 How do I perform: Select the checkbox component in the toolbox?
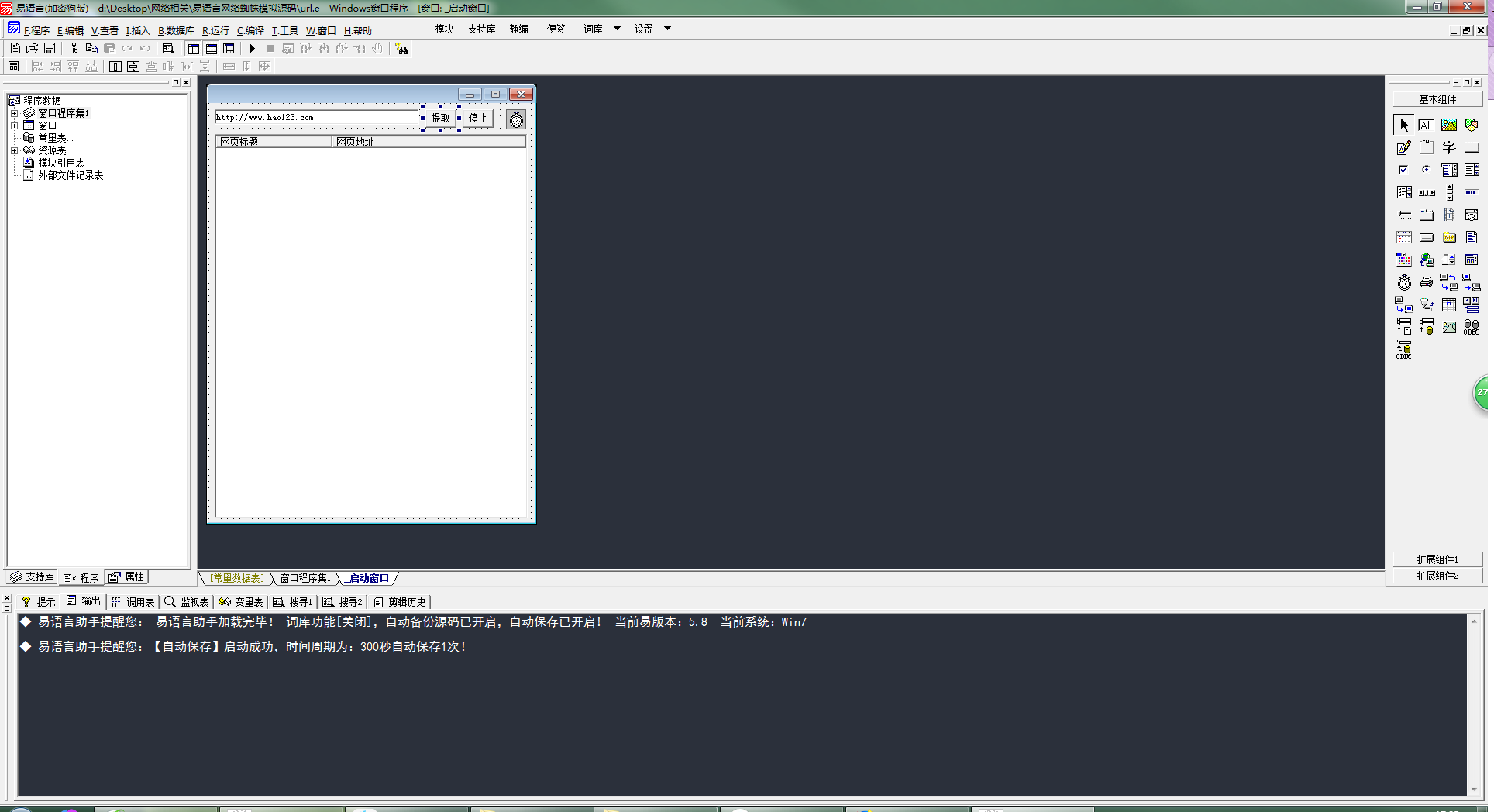[x=1403, y=170]
